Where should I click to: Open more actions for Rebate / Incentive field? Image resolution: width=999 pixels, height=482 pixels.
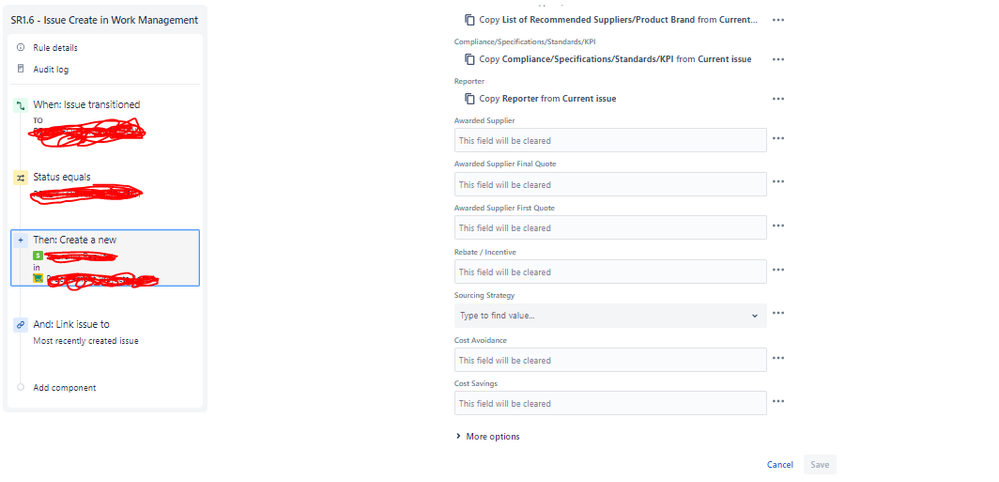tap(778, 270)
